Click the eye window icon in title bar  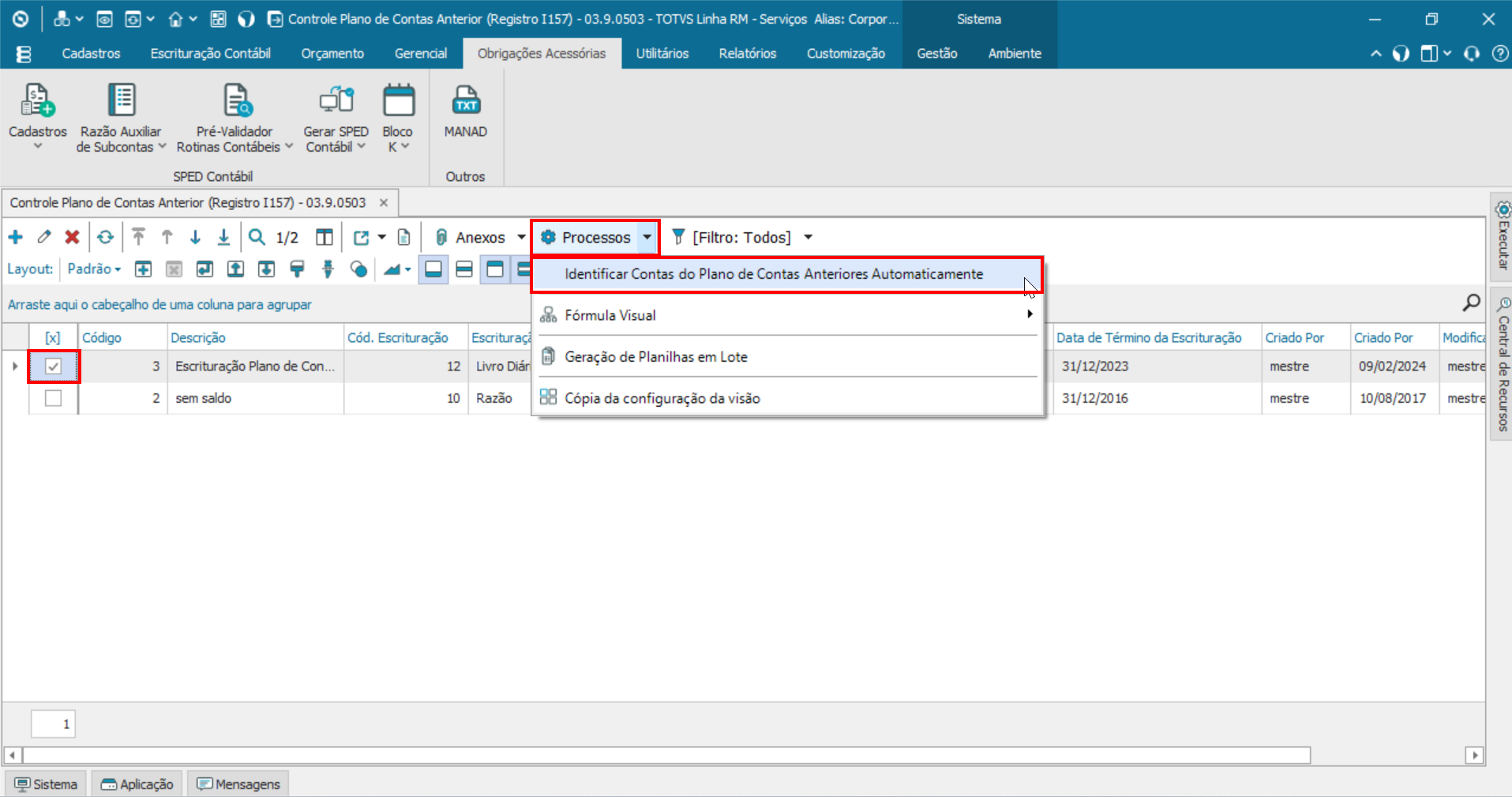(104, 19)
